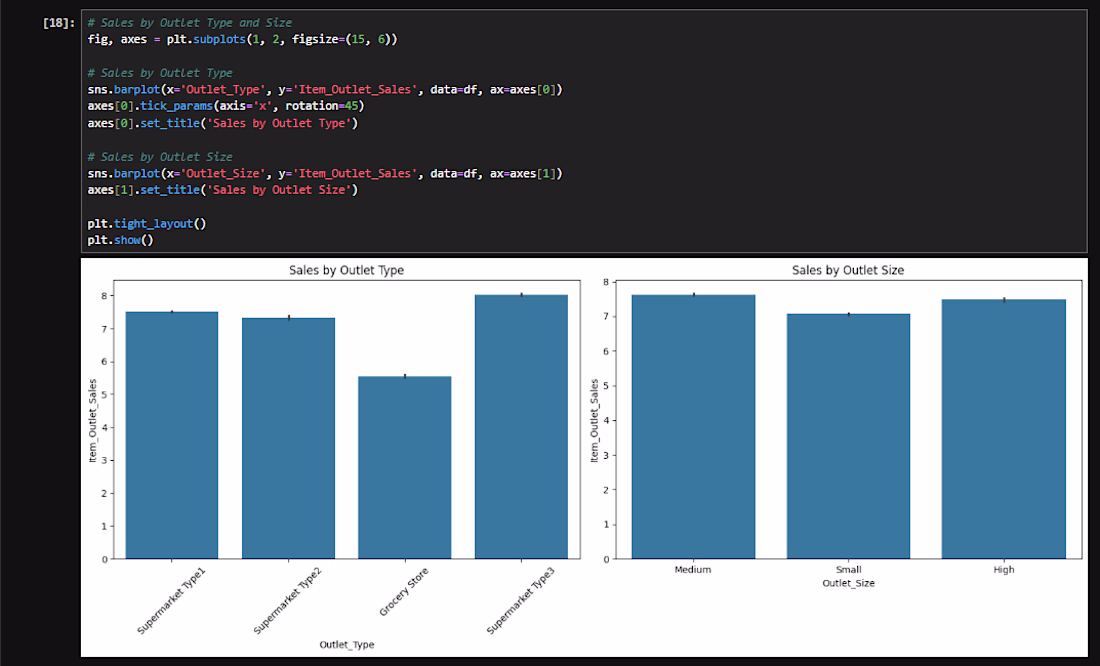This screenshot has width=1100, height=666.
Task: Click the plt.tight_layout() line
Action: [147, 223]
